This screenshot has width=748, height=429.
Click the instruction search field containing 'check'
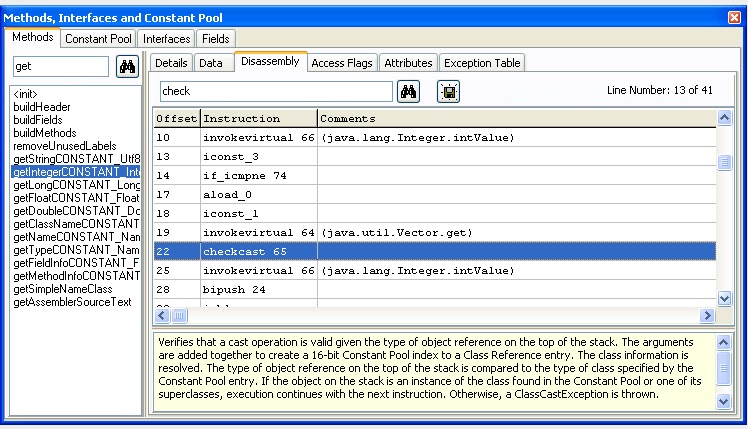coord(276,91)
